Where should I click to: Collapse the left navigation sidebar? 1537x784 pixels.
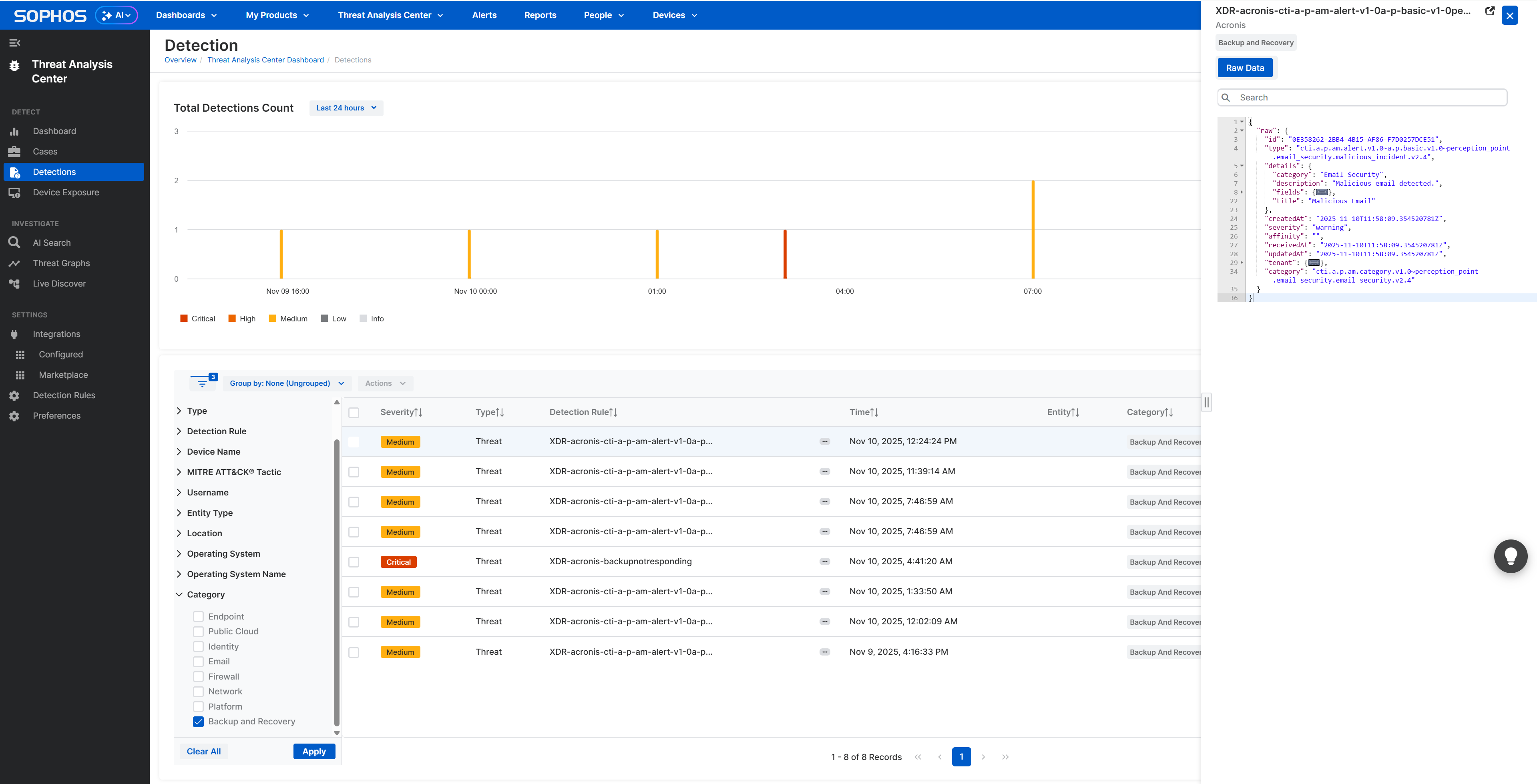[14, 42]
